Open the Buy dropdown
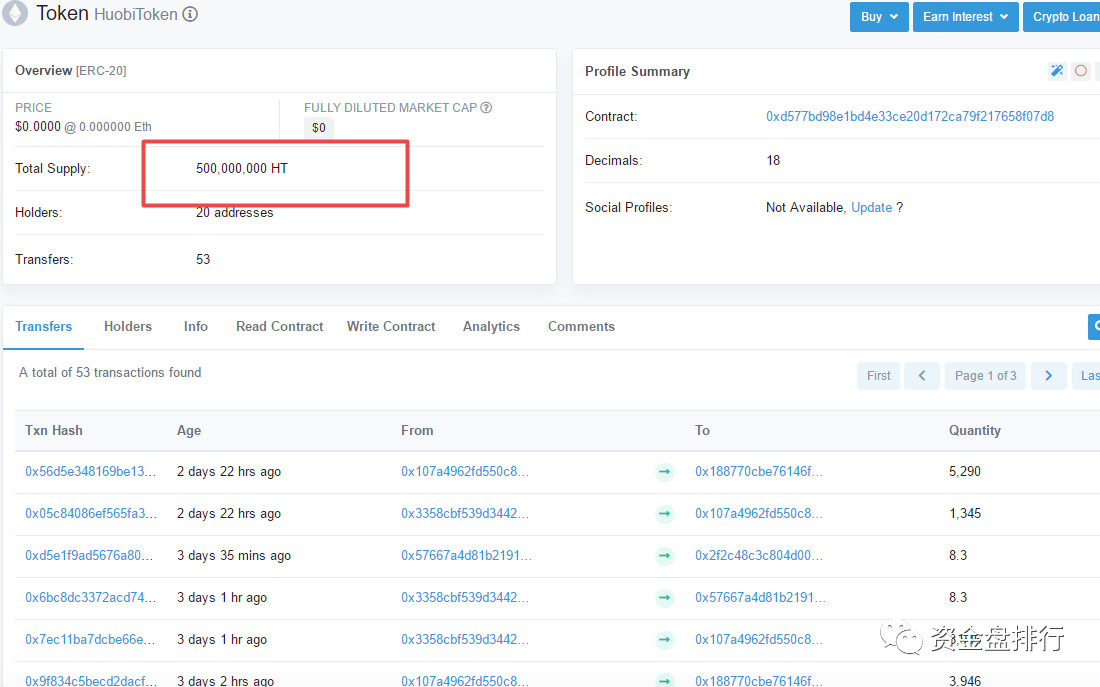 879,17
